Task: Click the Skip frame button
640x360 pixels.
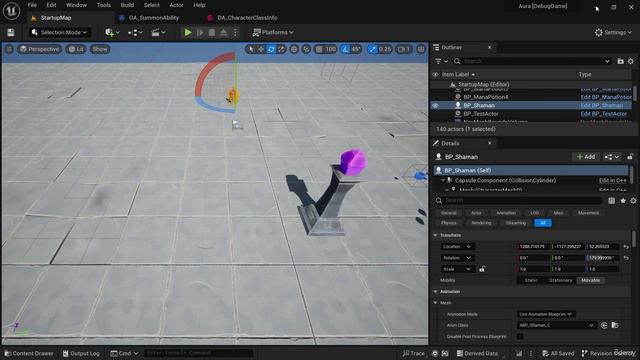Action: pyautogui.click(x=200, y=32)
